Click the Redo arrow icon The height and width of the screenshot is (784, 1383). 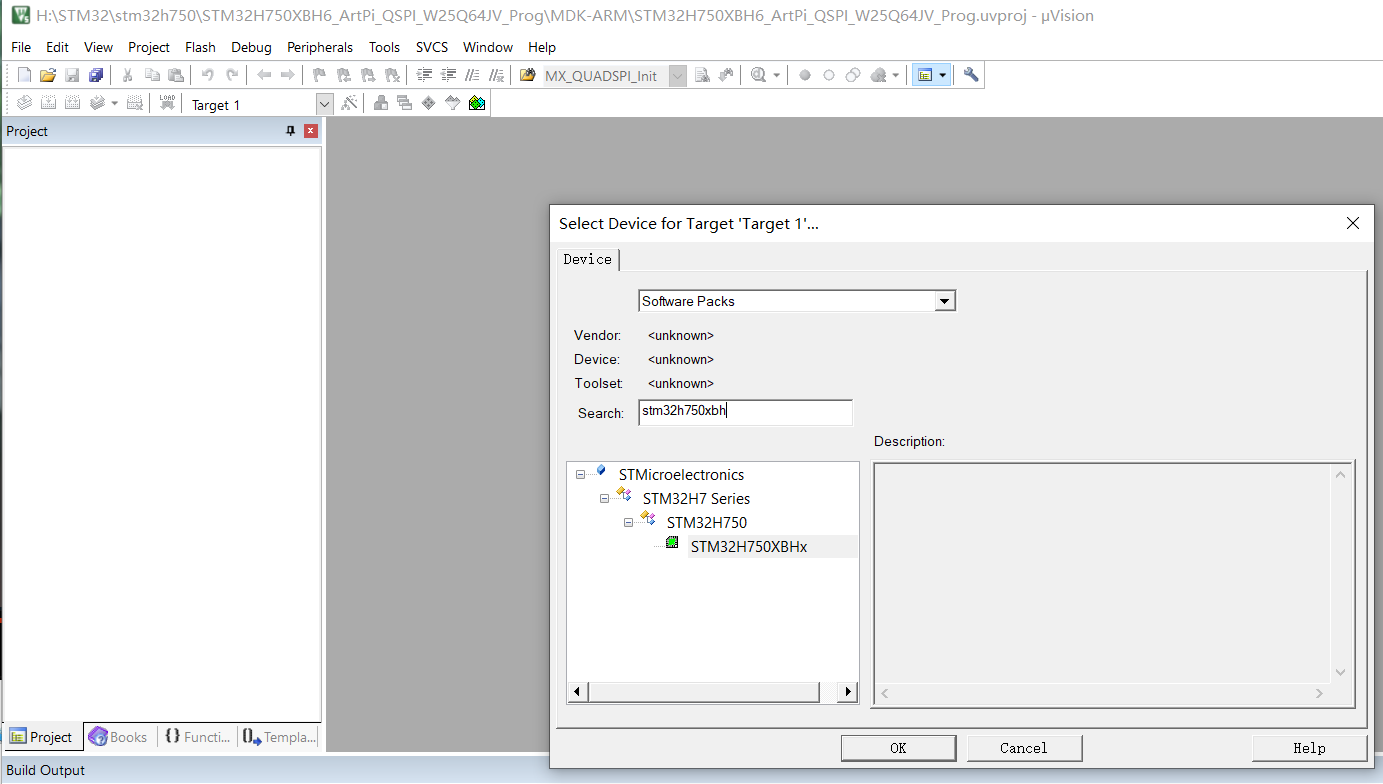(x=232, y=75)
